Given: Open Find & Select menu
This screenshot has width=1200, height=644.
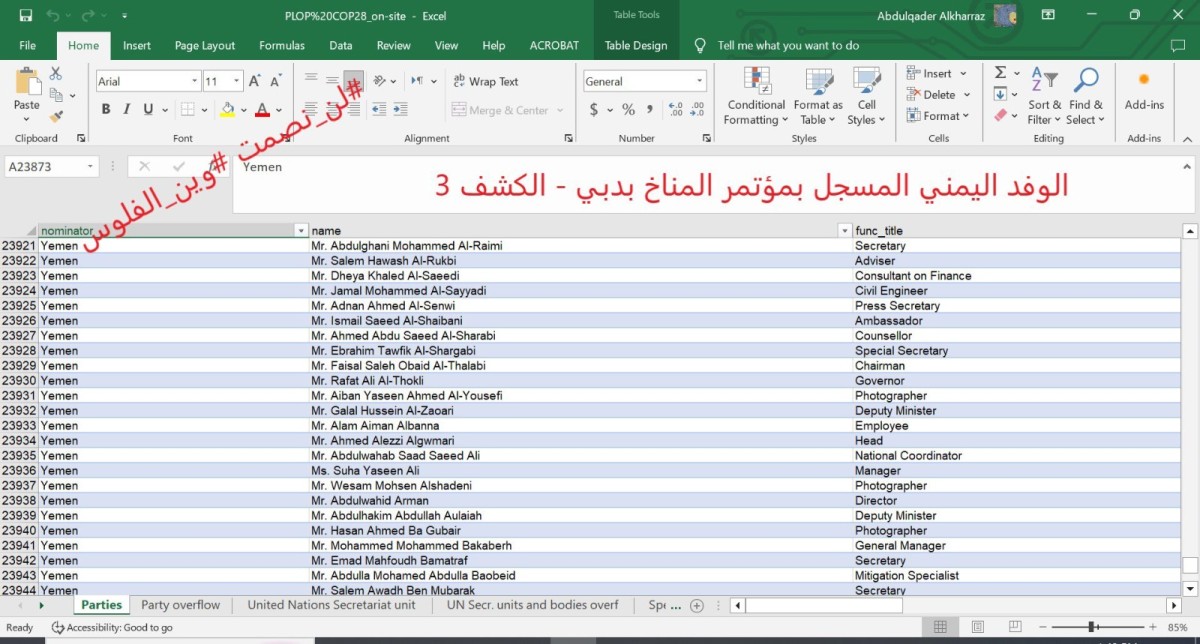Looking at the screenshot, I should 1086,96.
